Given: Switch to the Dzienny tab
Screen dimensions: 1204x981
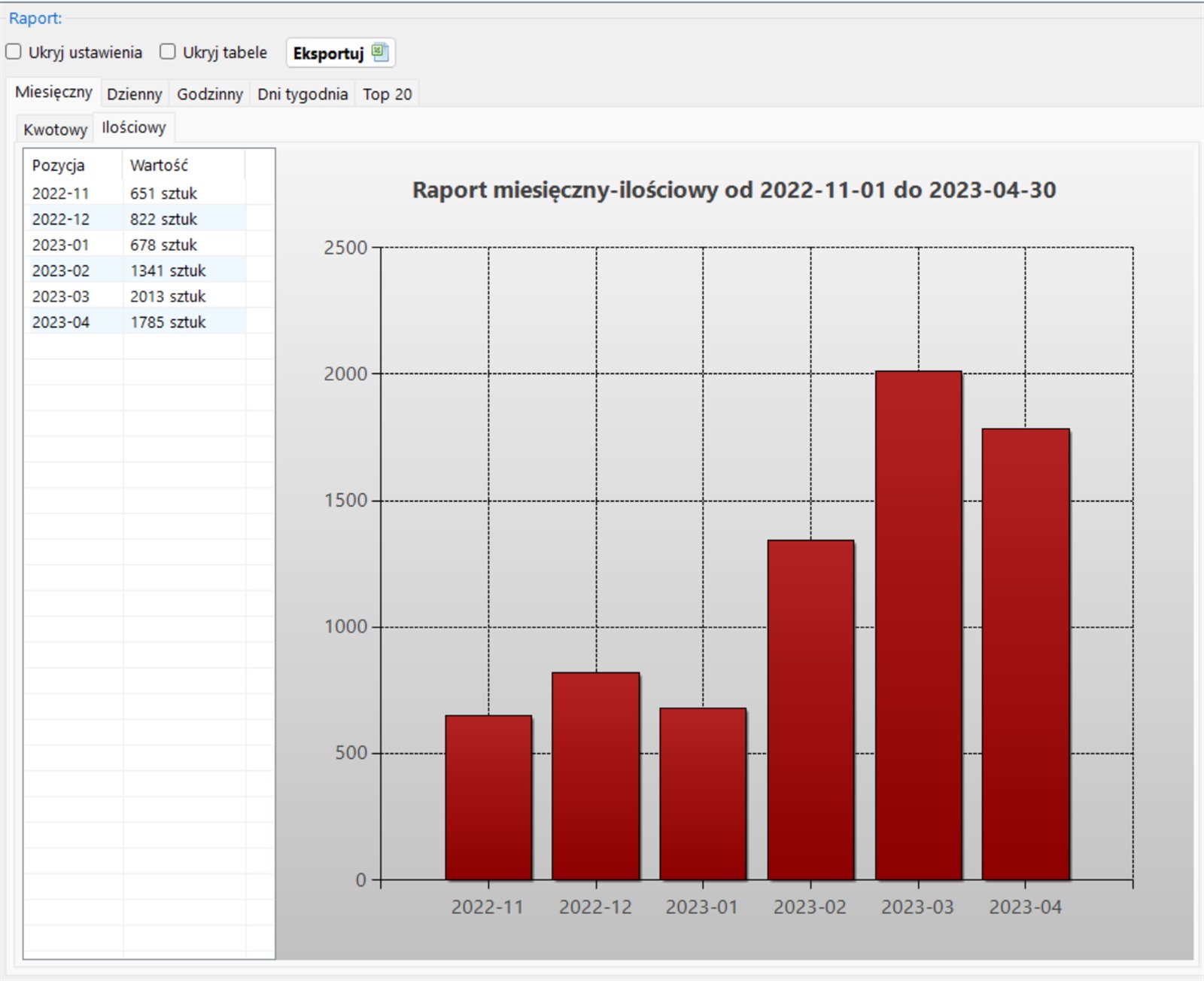Looking at the screenshot, I should (134, 94).
